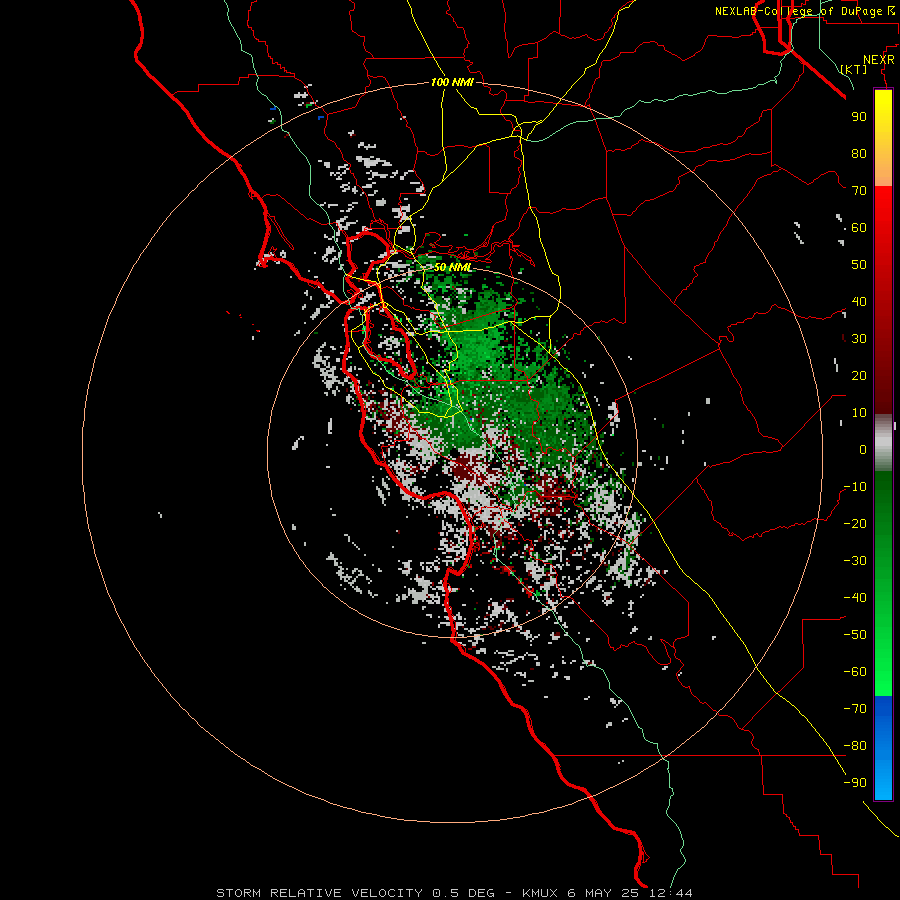Viewport: 900px width, 900px height.
Task: Select the -50 value on velocity scale
Action: click(x=855, y=635)
